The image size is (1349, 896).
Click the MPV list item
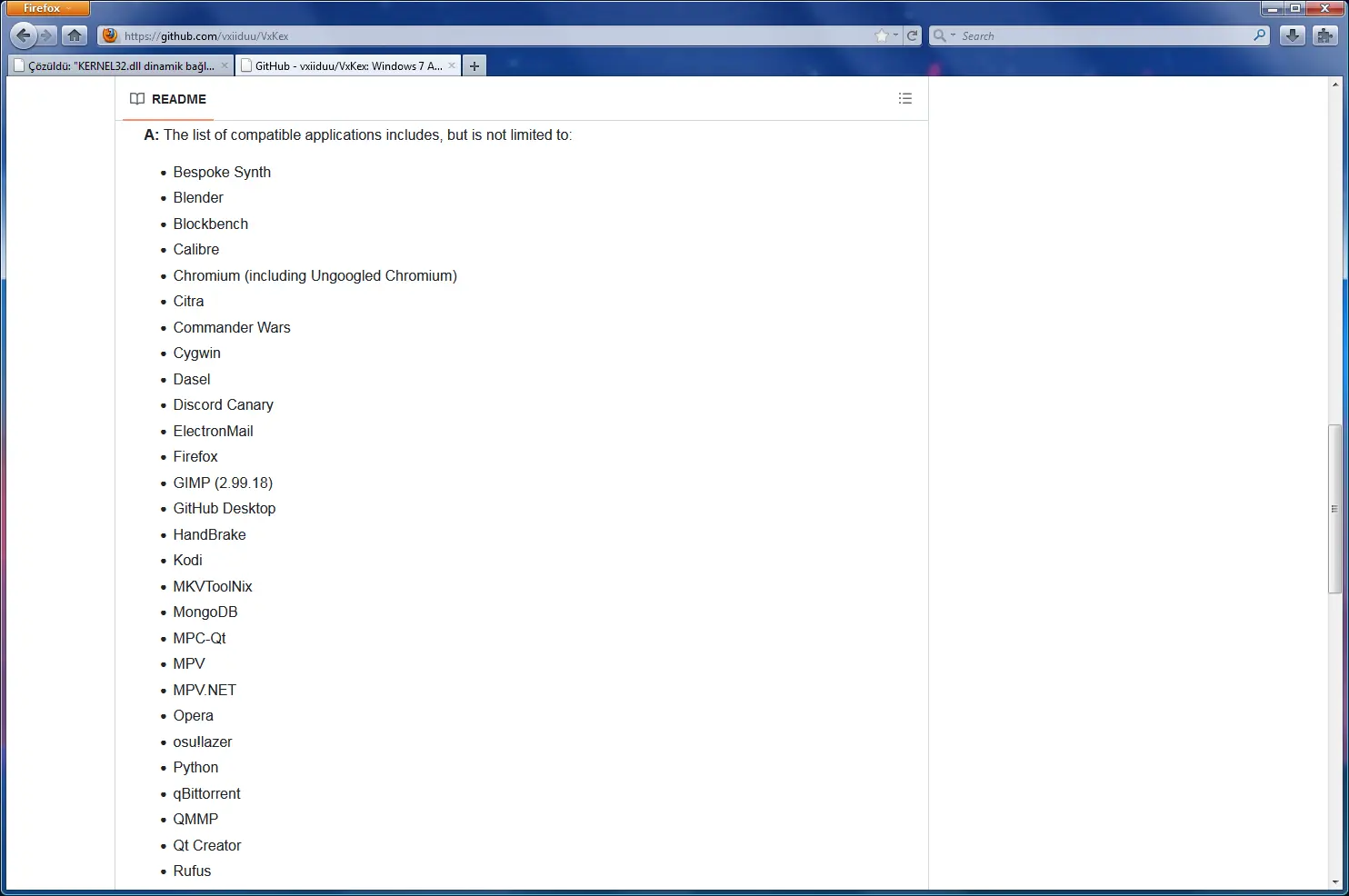tap(189, 663)
